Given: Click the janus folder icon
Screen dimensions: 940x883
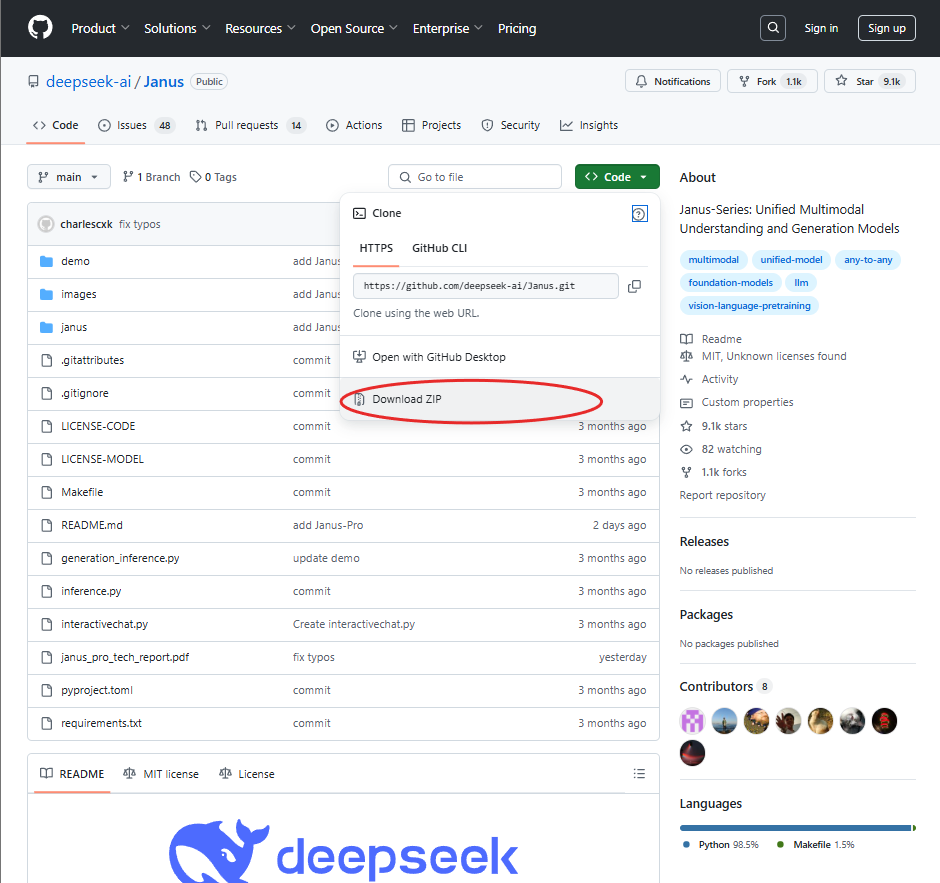Looking at the screenshot, I should [x=46, y=327].
